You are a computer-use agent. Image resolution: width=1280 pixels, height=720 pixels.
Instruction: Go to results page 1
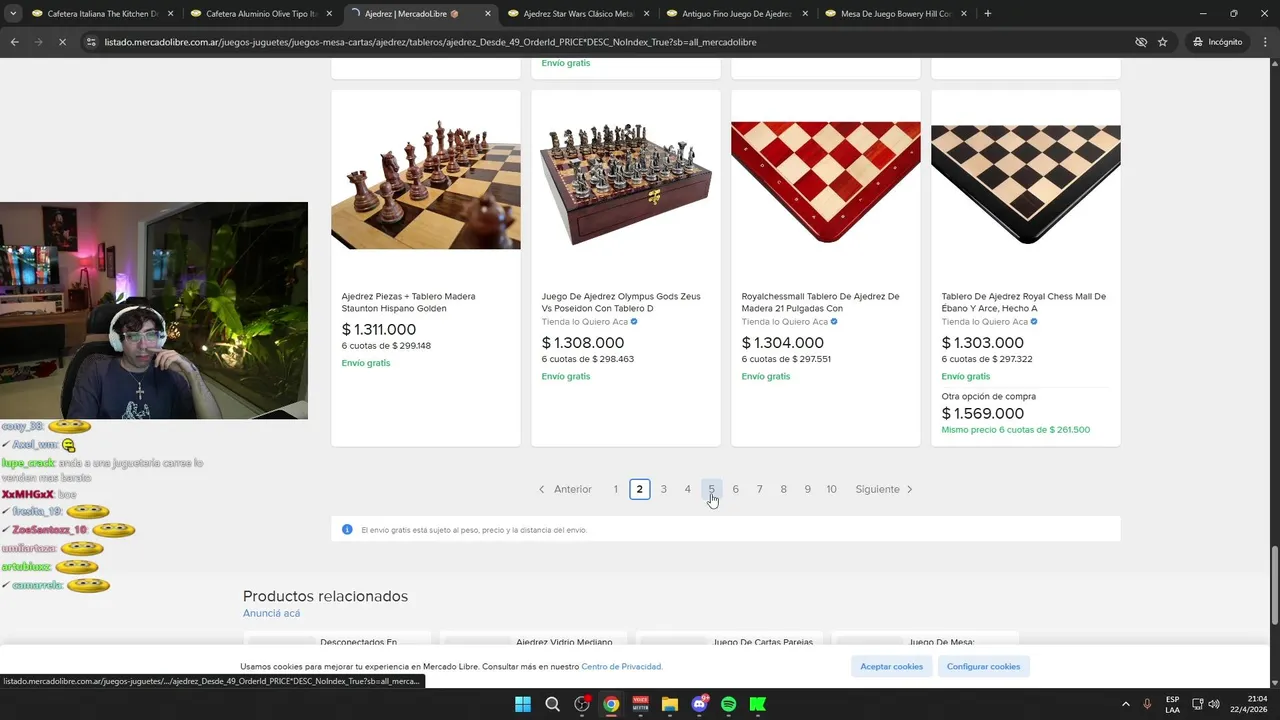click(616, 489)
